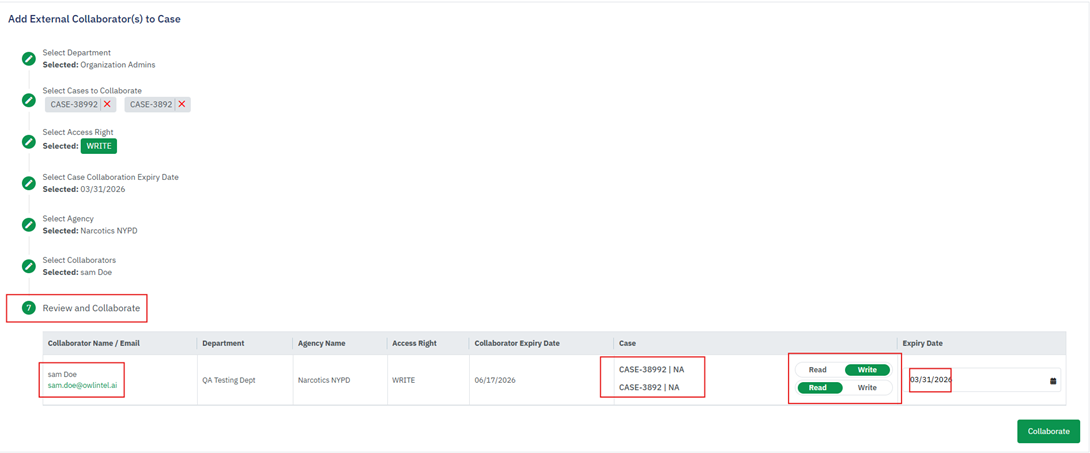Click the green Collaborate button
The width and height of the screenshot is (1090, 453).
point(1048,431)
